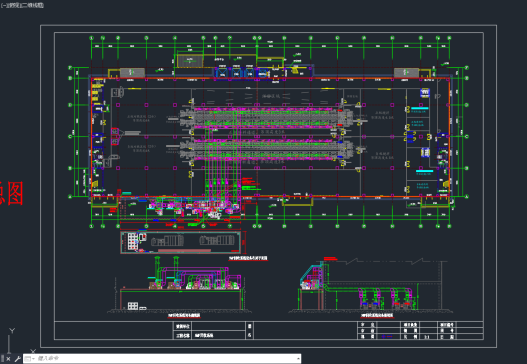
Task: Close the command line with its X icon
Action: point(8,359)
